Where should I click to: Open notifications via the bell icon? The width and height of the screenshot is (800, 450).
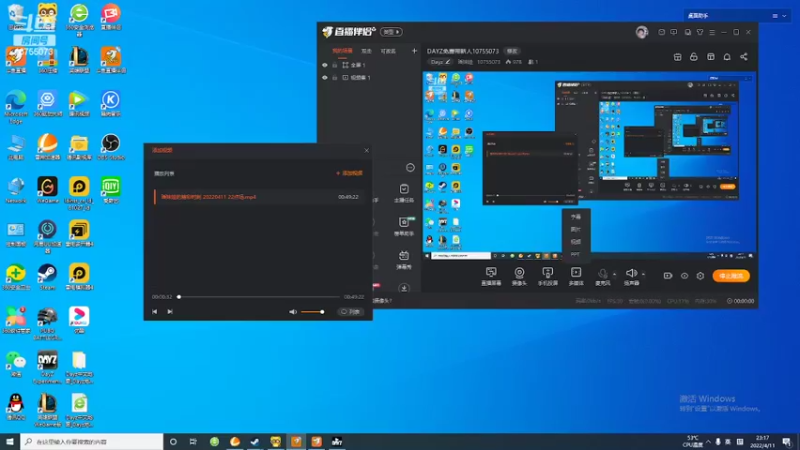(727, 57)
